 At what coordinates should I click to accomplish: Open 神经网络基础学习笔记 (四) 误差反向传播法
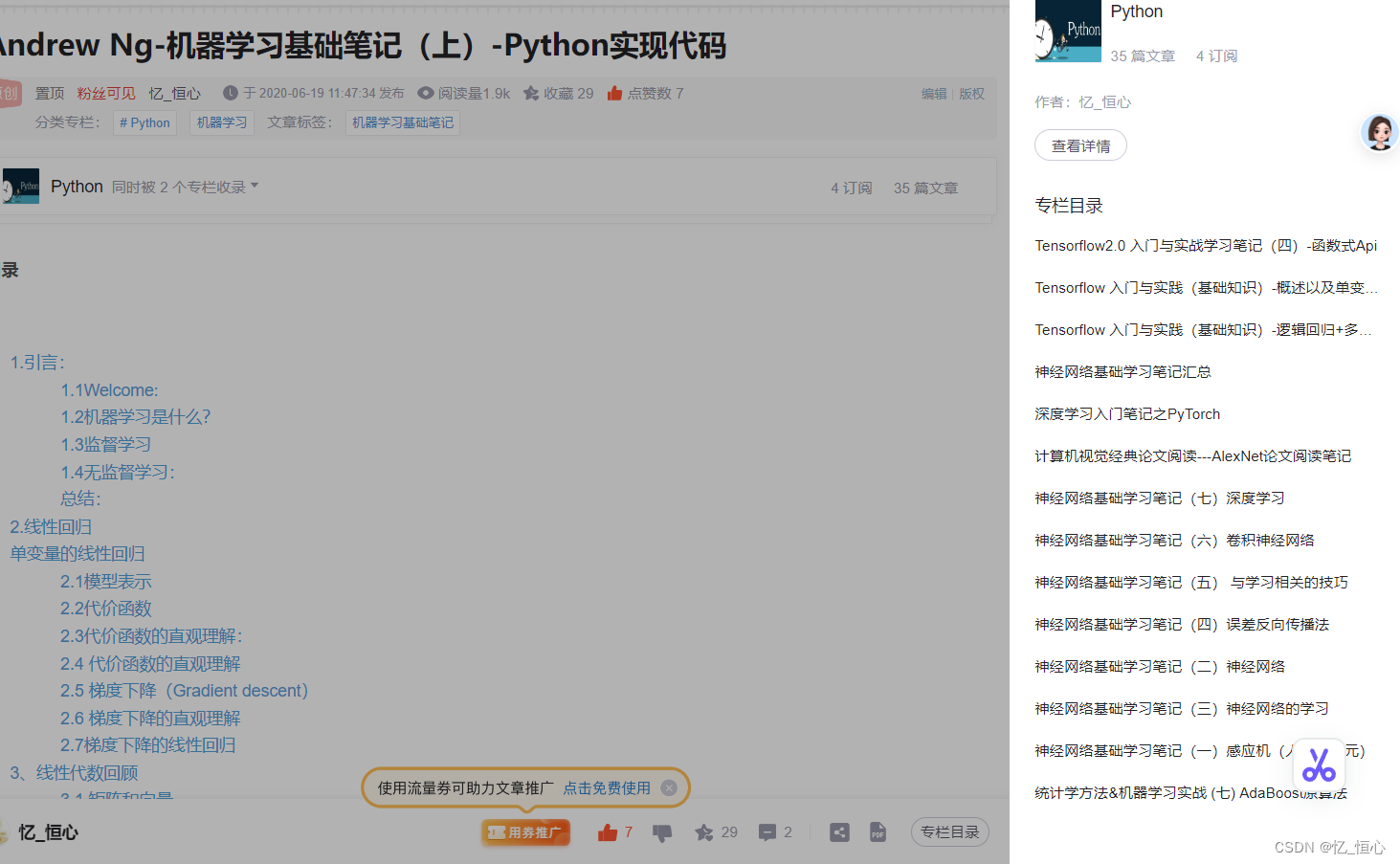1182,625
